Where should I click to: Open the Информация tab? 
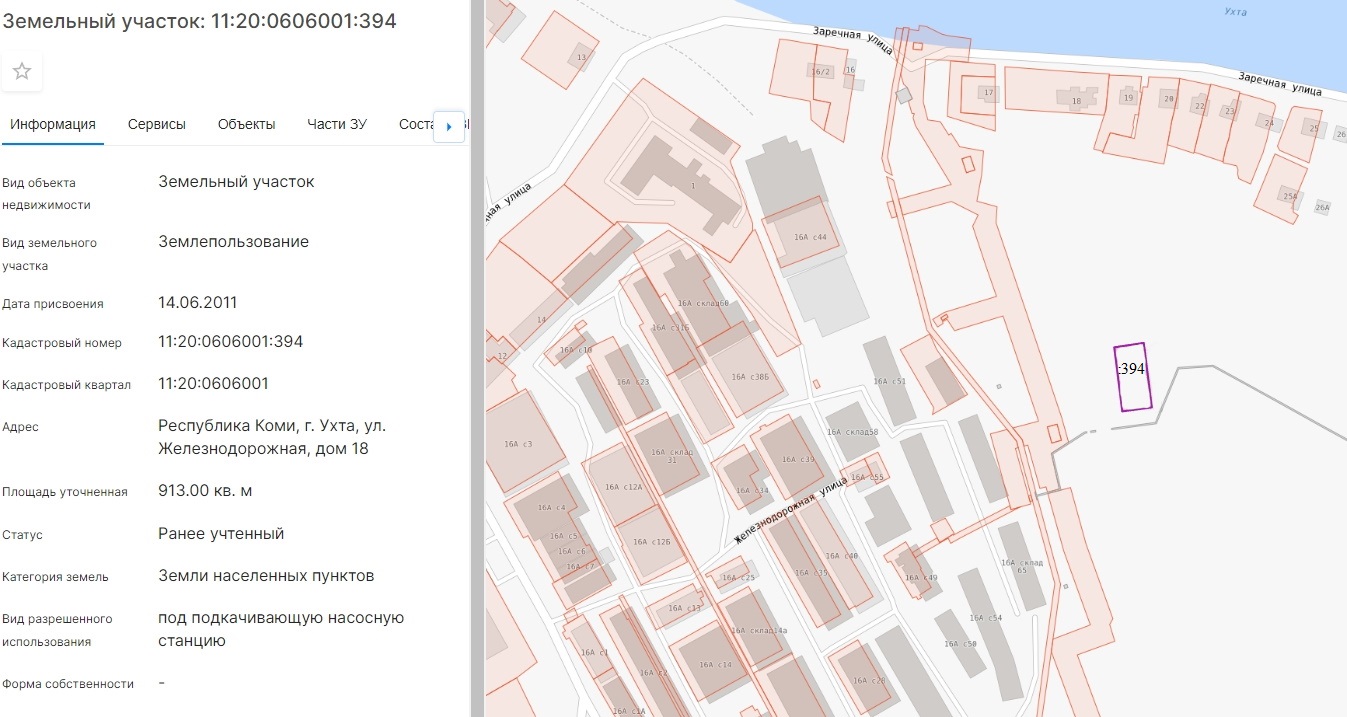click(x=53, y=125)
